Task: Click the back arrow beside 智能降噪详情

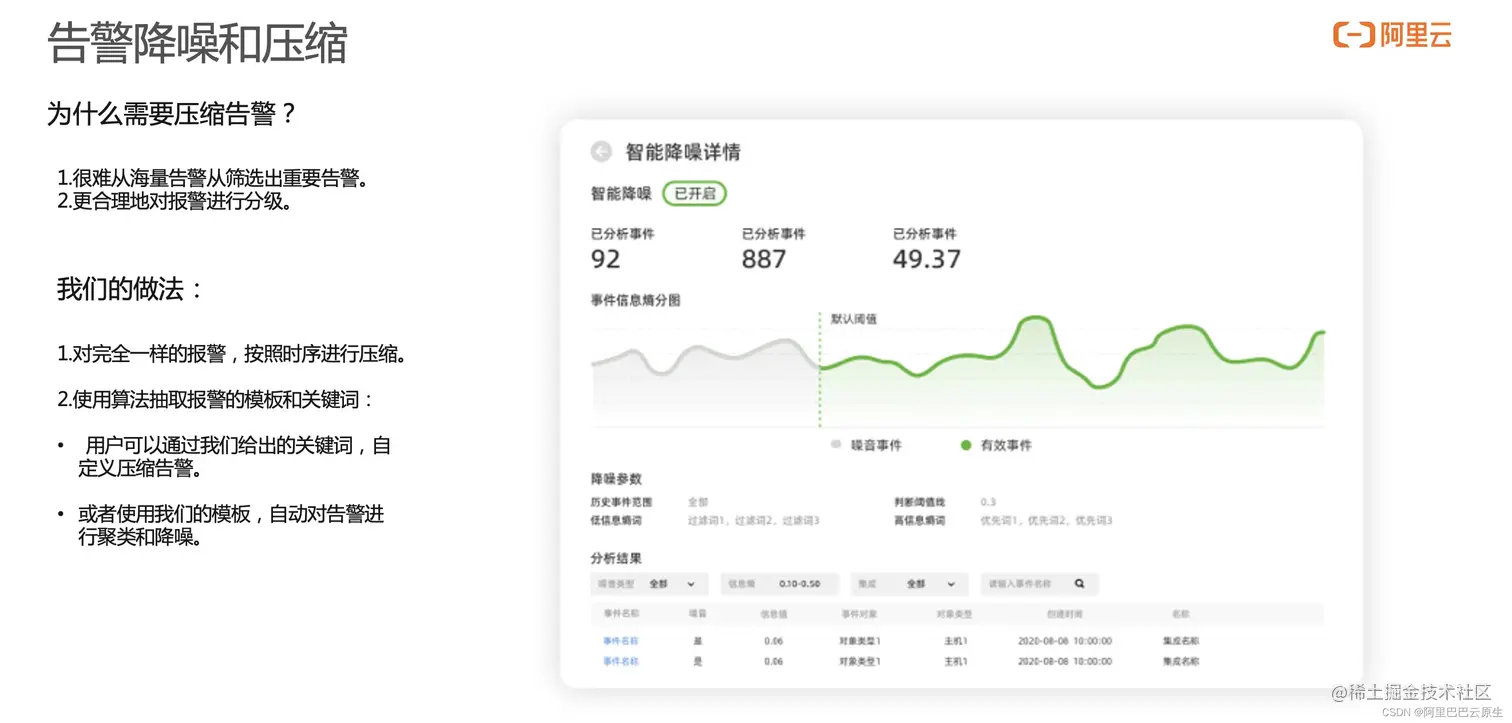Action: tap(601, 151)
